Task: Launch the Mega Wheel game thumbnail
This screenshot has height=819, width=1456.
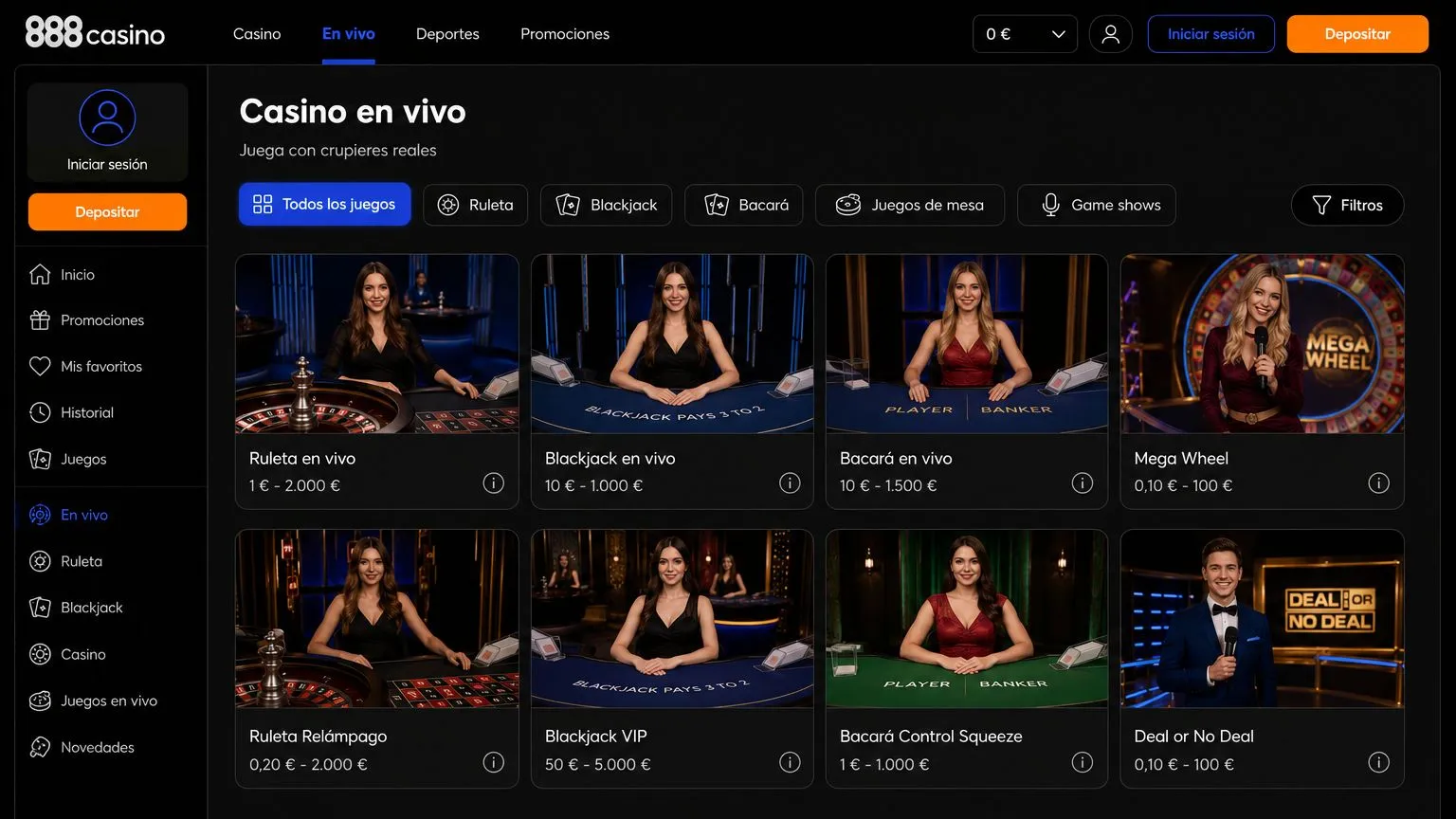Action: pos(1263,344)
